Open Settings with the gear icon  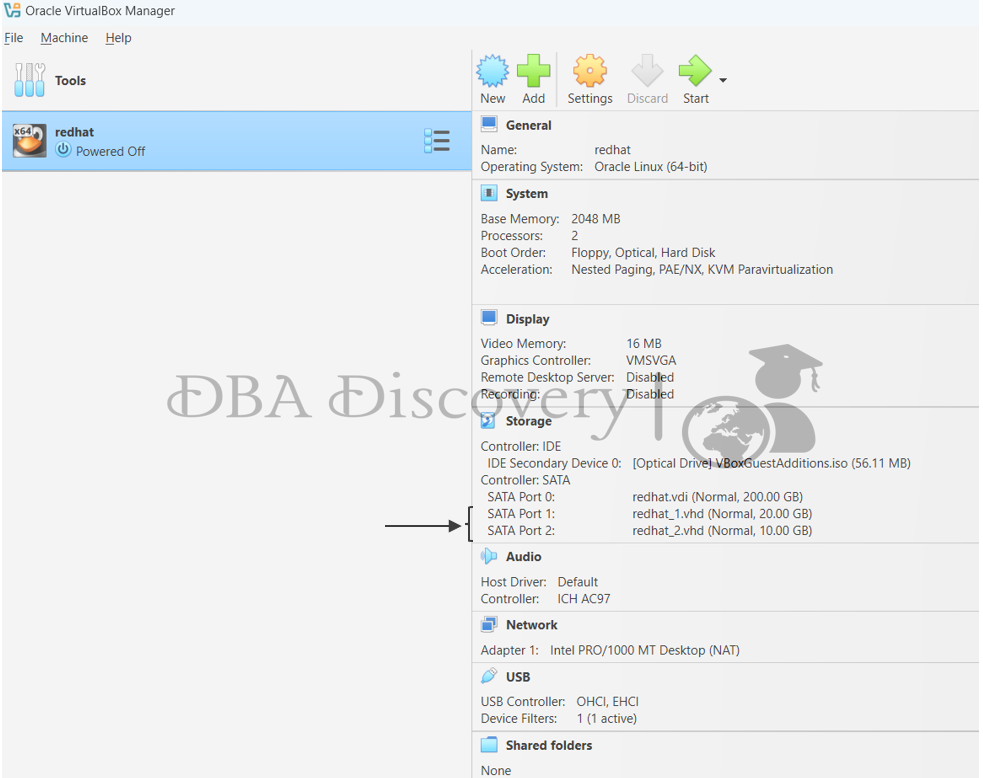coord(589,72)
